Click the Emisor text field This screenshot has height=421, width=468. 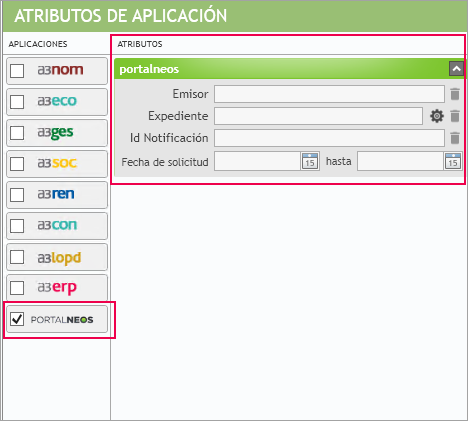pyautogui.click(x=329, y=94)
